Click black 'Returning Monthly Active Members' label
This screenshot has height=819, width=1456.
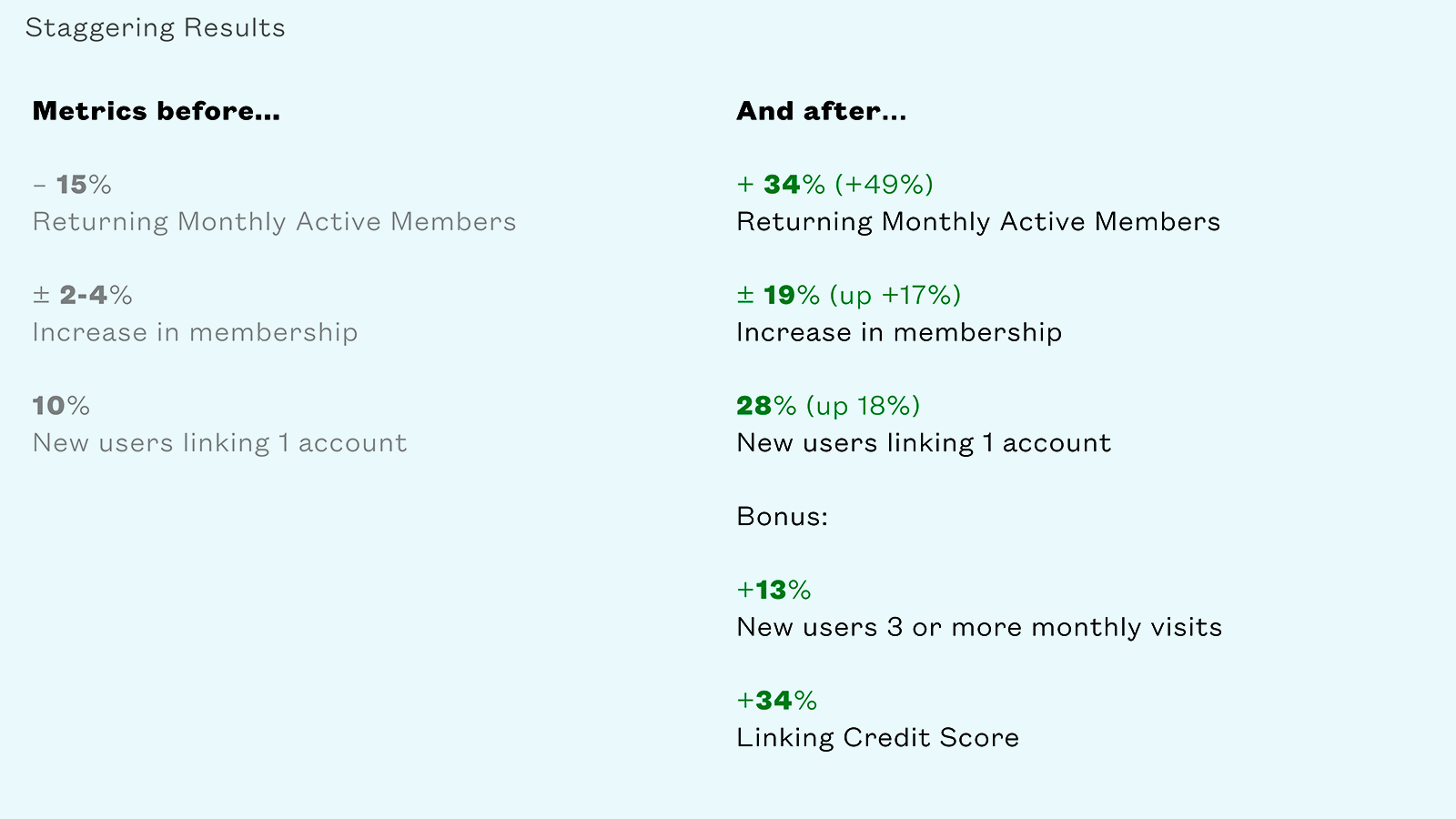coord(979,222)
